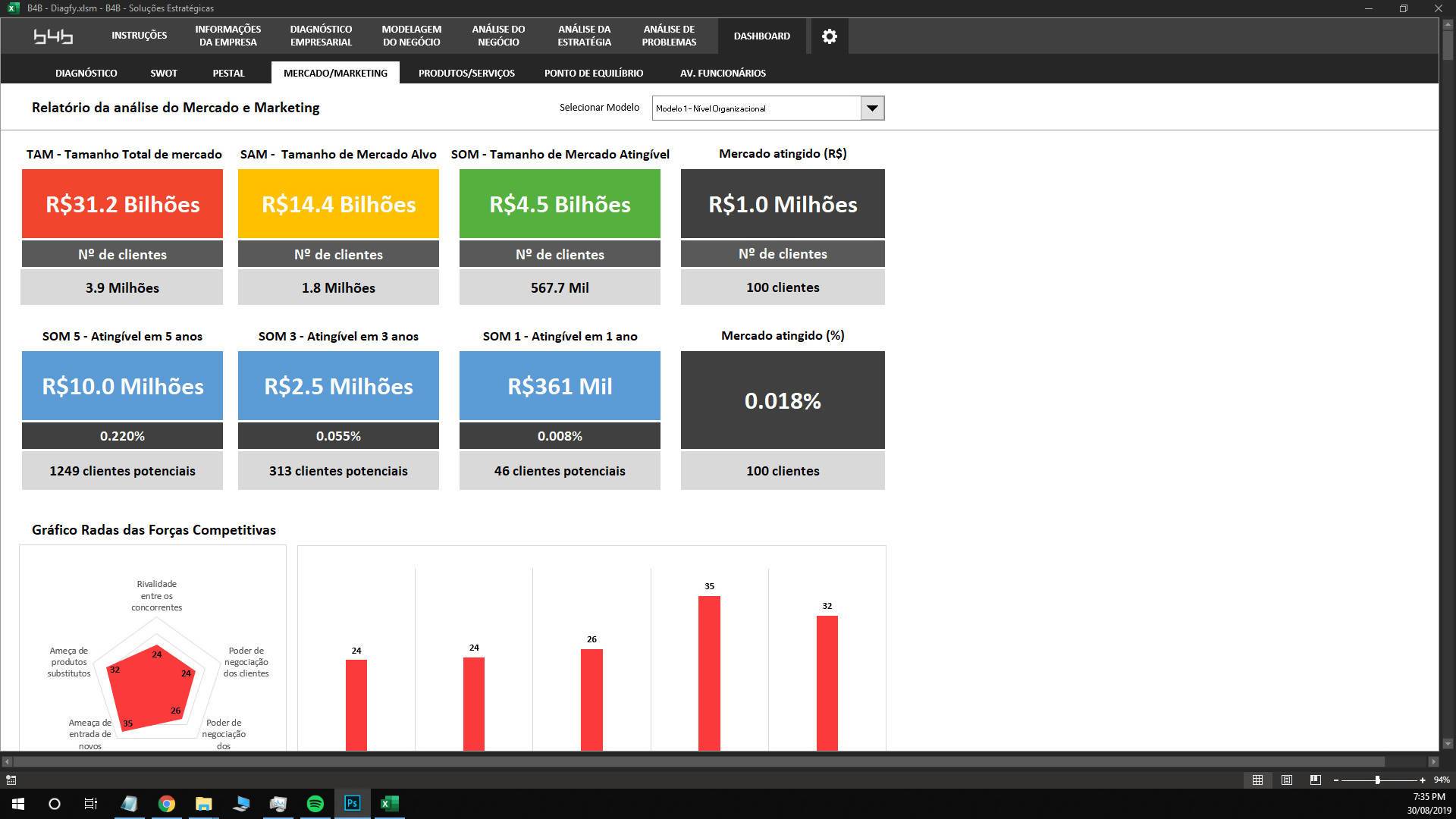Image resolution: width=1456 pixels, height=819 pixels.
Task: Open DIAGNÓSTICO EMPRESARIAL menu
Action: point(321,36)
